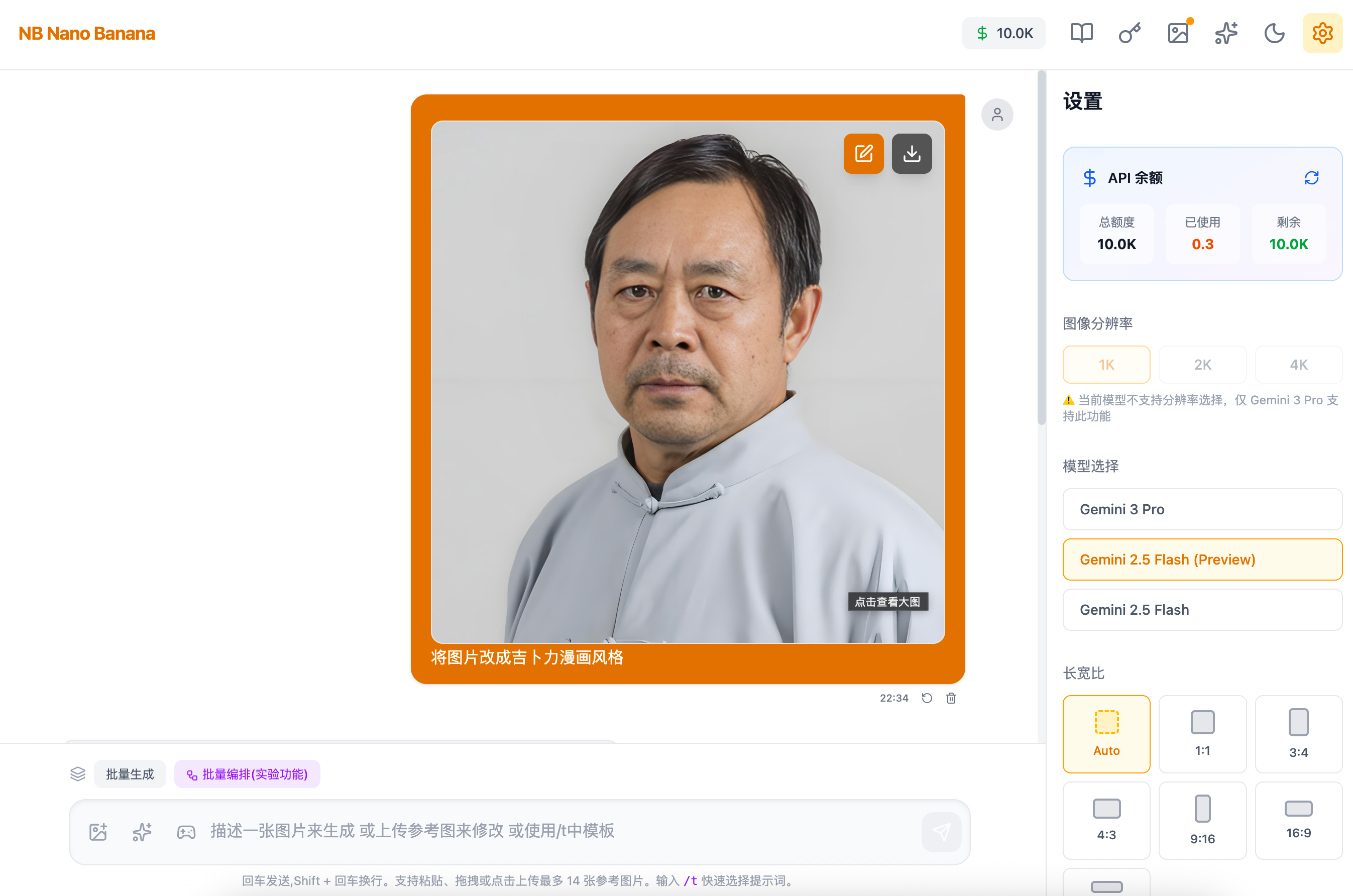
Task: Download the generated portrait image
Action: tap(912, 153)
